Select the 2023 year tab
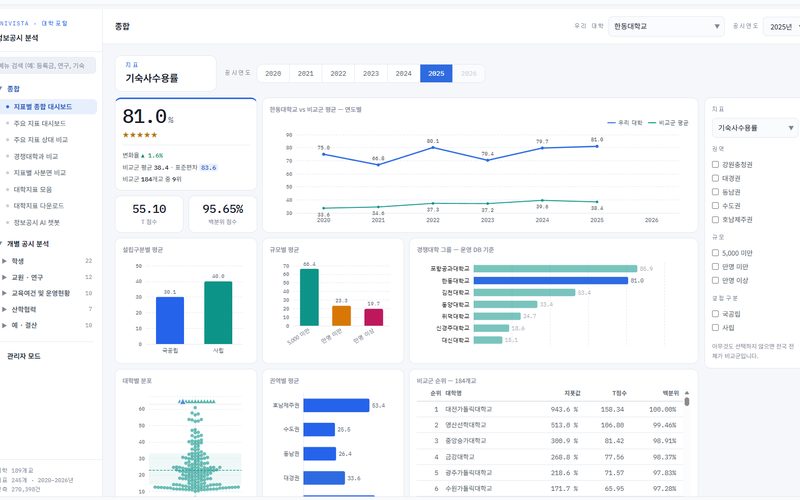This screenshot has height=500, width=800. coord(371,73)
